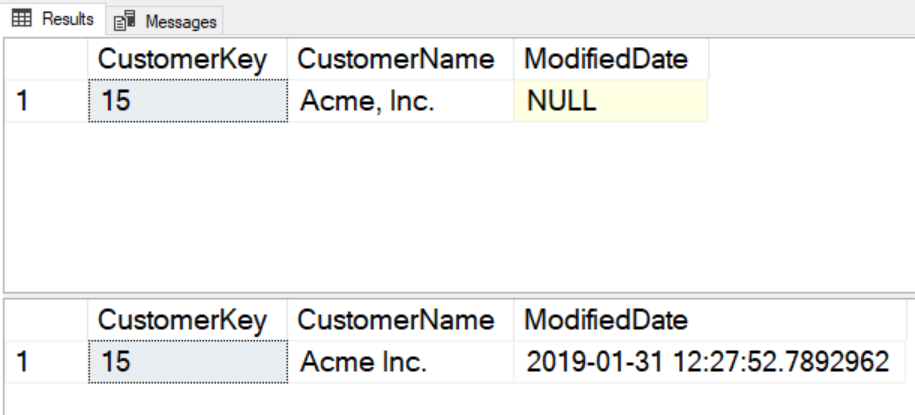This screenshot has height=415, width=915.
Task: Click the NULL ModifiedDate cell
Action: tap(610, 101)
